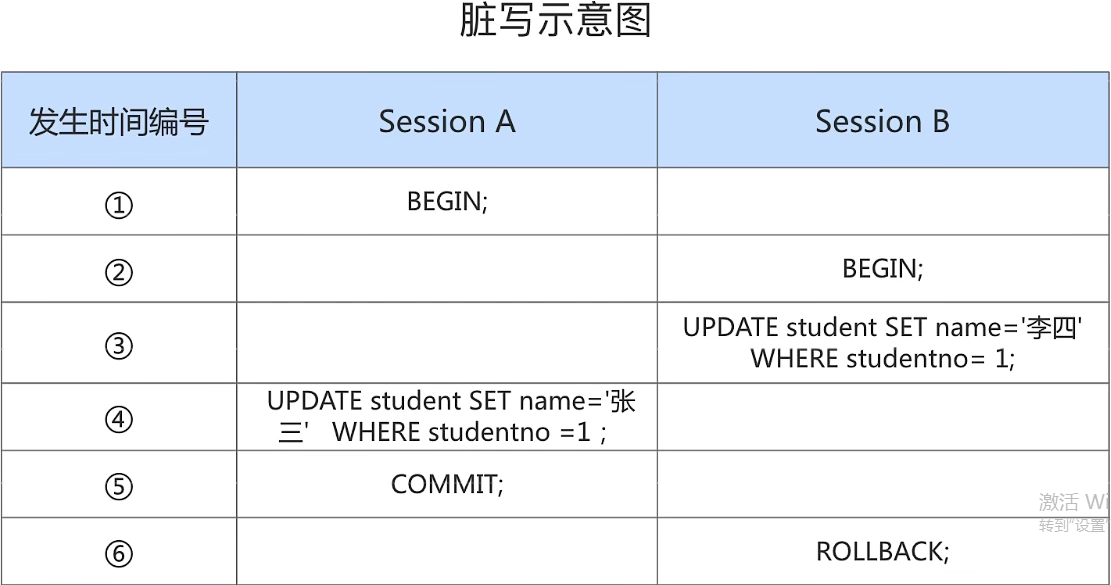Click the circled number 5 marker
Screen dimensions: 1111x585
(119, 487)
